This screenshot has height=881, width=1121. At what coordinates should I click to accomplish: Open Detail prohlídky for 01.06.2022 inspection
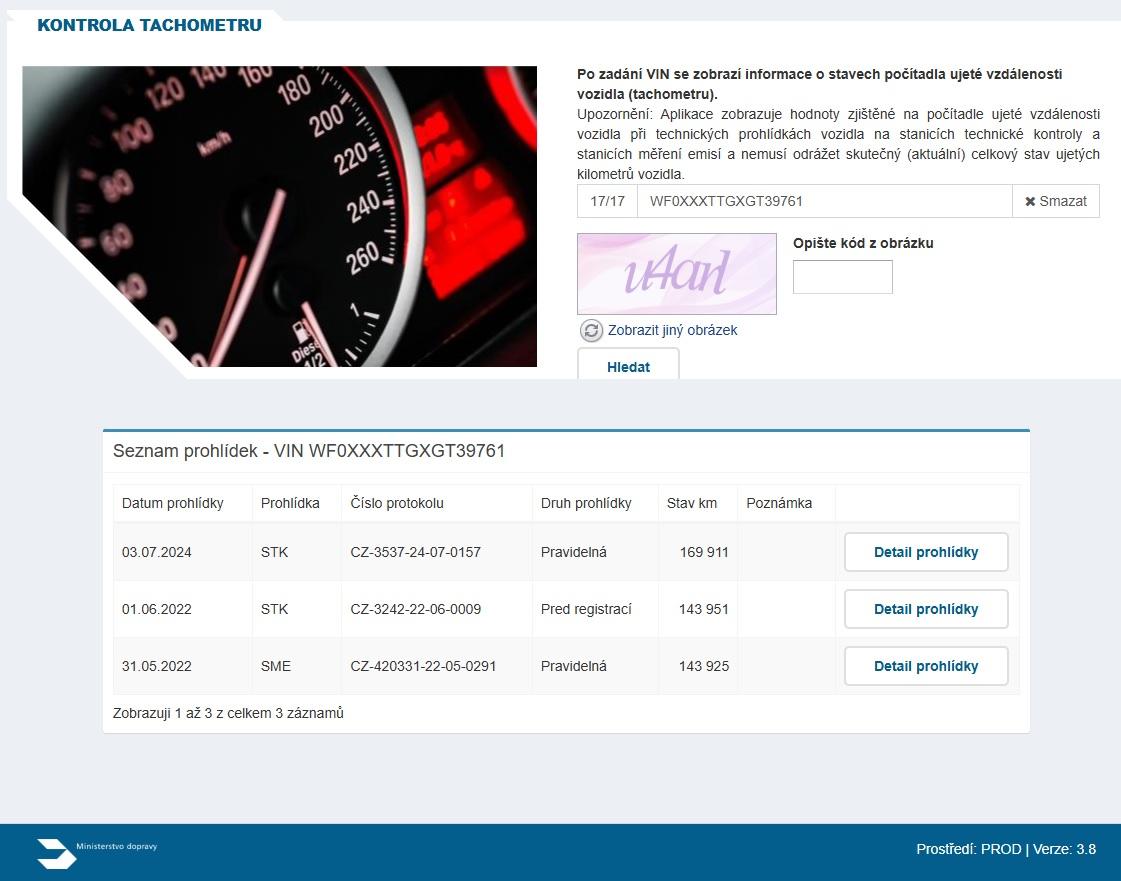(925, 609)
